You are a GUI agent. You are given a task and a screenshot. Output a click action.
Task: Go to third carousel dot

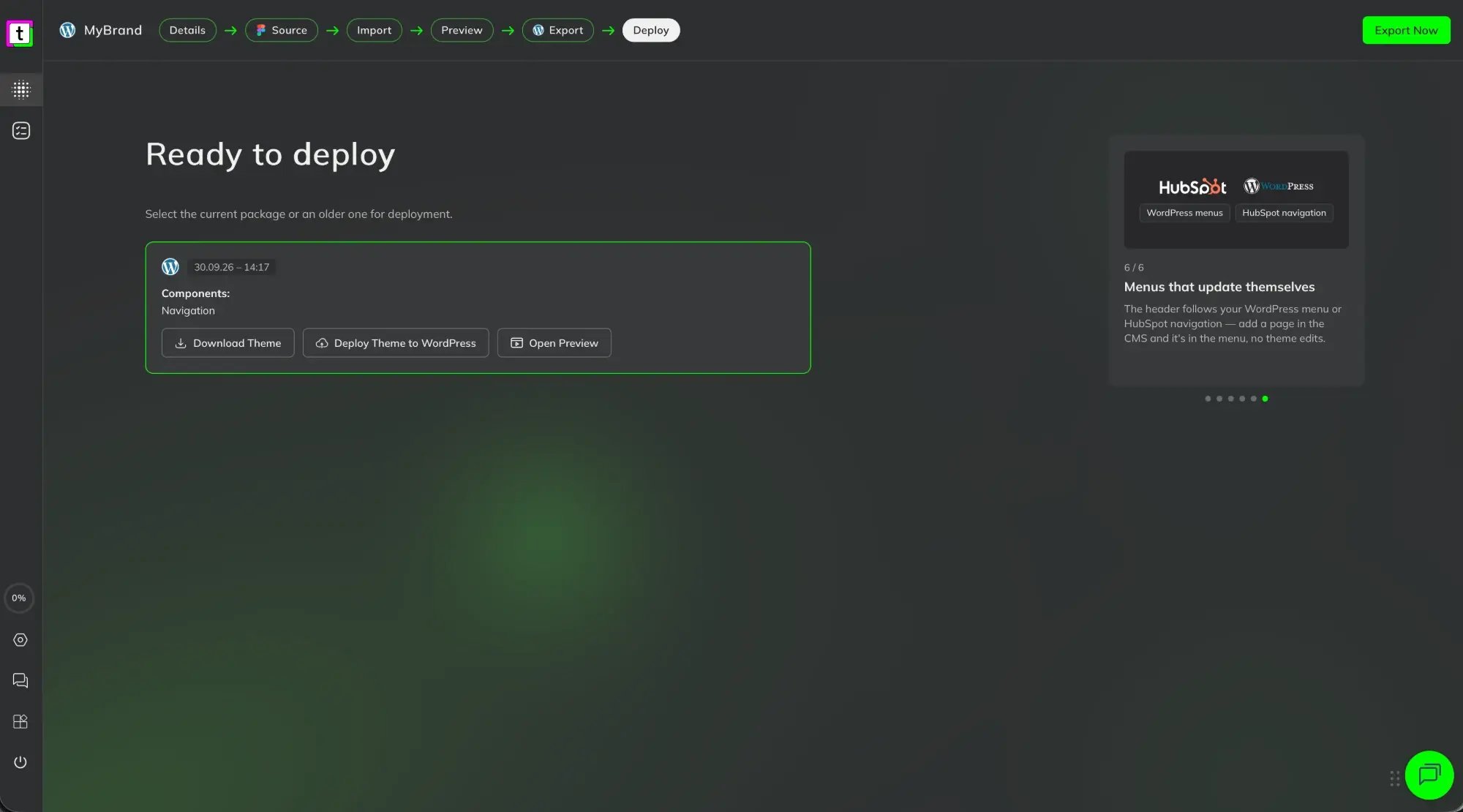(1230, 399)
